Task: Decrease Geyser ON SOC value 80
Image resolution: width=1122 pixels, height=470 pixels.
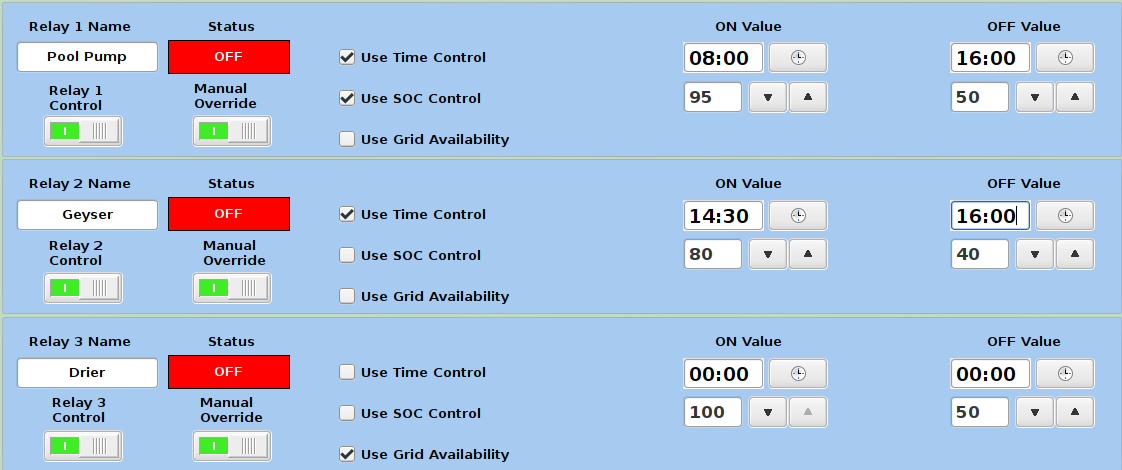Action: (x=768, y=255)
